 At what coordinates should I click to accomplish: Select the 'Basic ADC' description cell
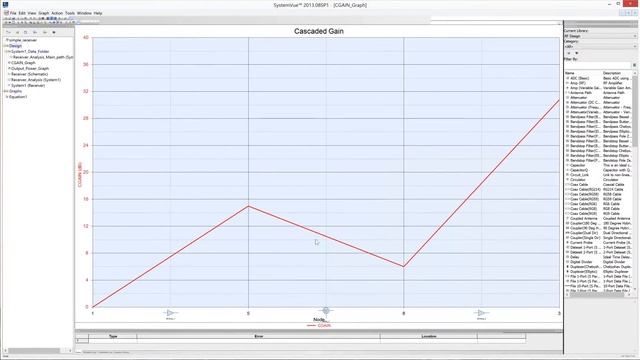(x=616, y=78)
